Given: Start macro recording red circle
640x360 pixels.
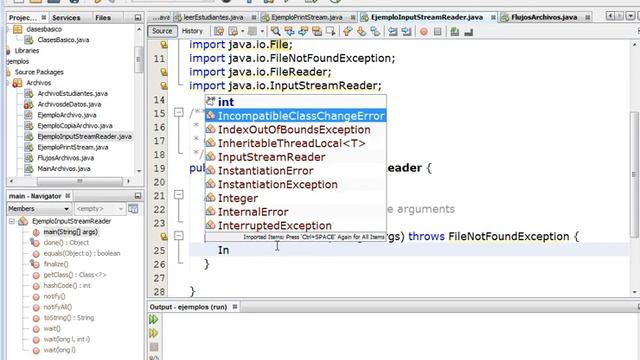Looking at the screenshot, I should (x=424, y=31).
